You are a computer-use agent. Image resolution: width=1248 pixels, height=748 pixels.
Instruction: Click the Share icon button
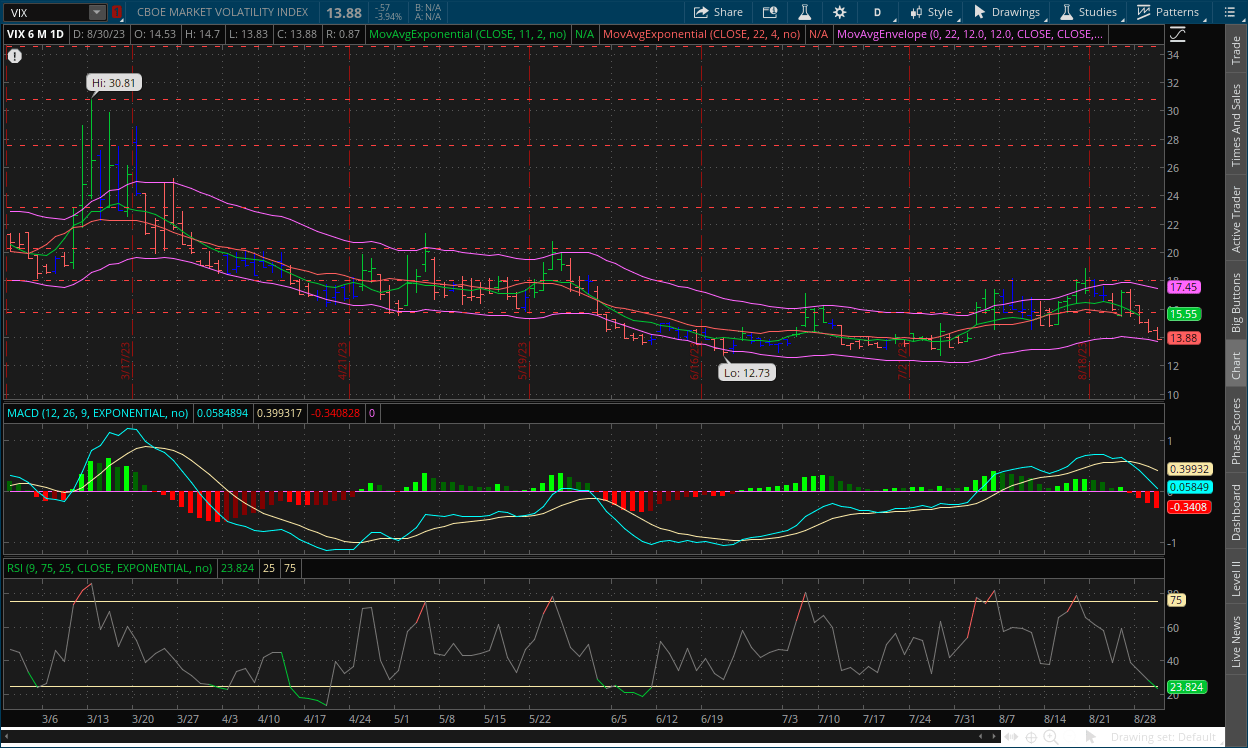click(x=718, y=12)
